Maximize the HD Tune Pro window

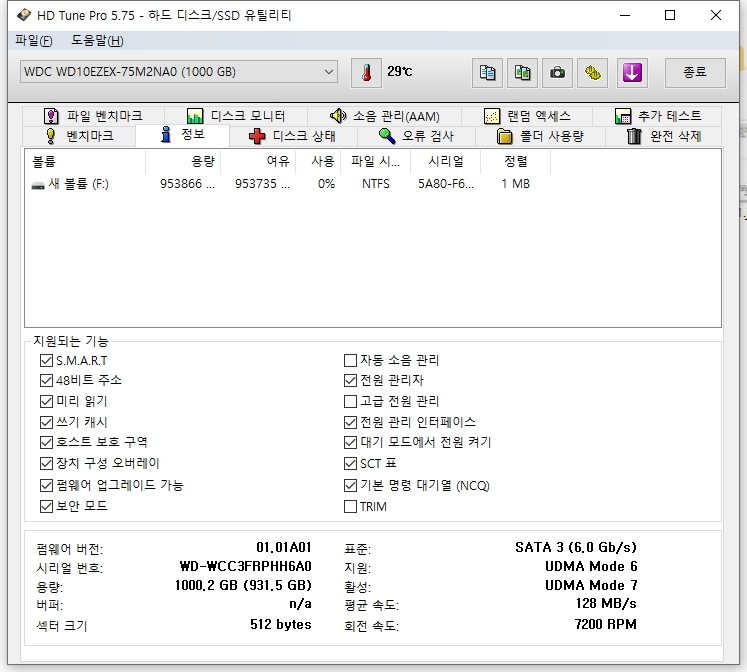pyautogui.click(x=670, y=15)
